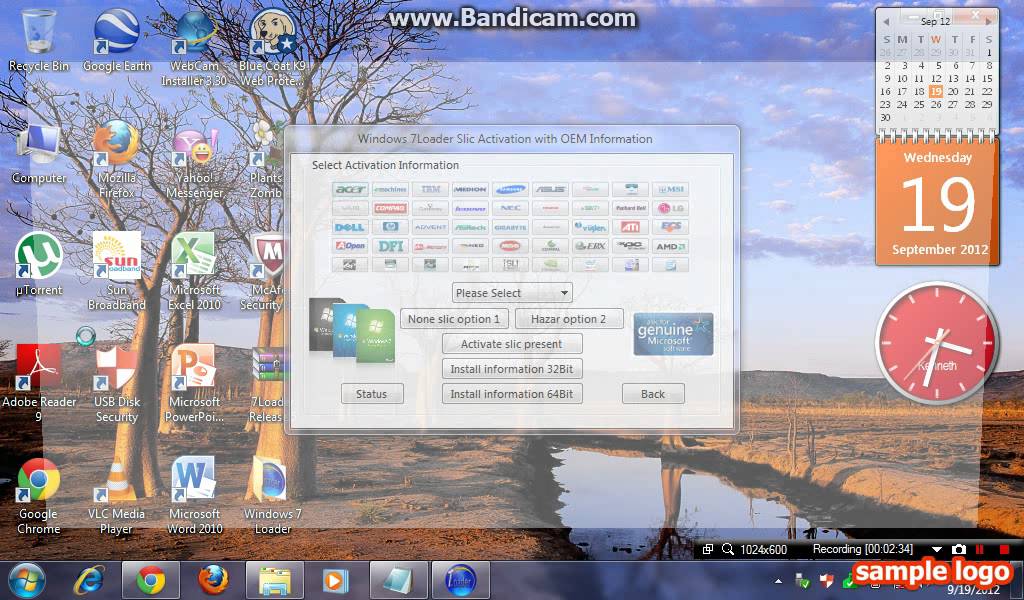
Task: Open µTorrent desktop shortcut
Action: click(39, 264)
